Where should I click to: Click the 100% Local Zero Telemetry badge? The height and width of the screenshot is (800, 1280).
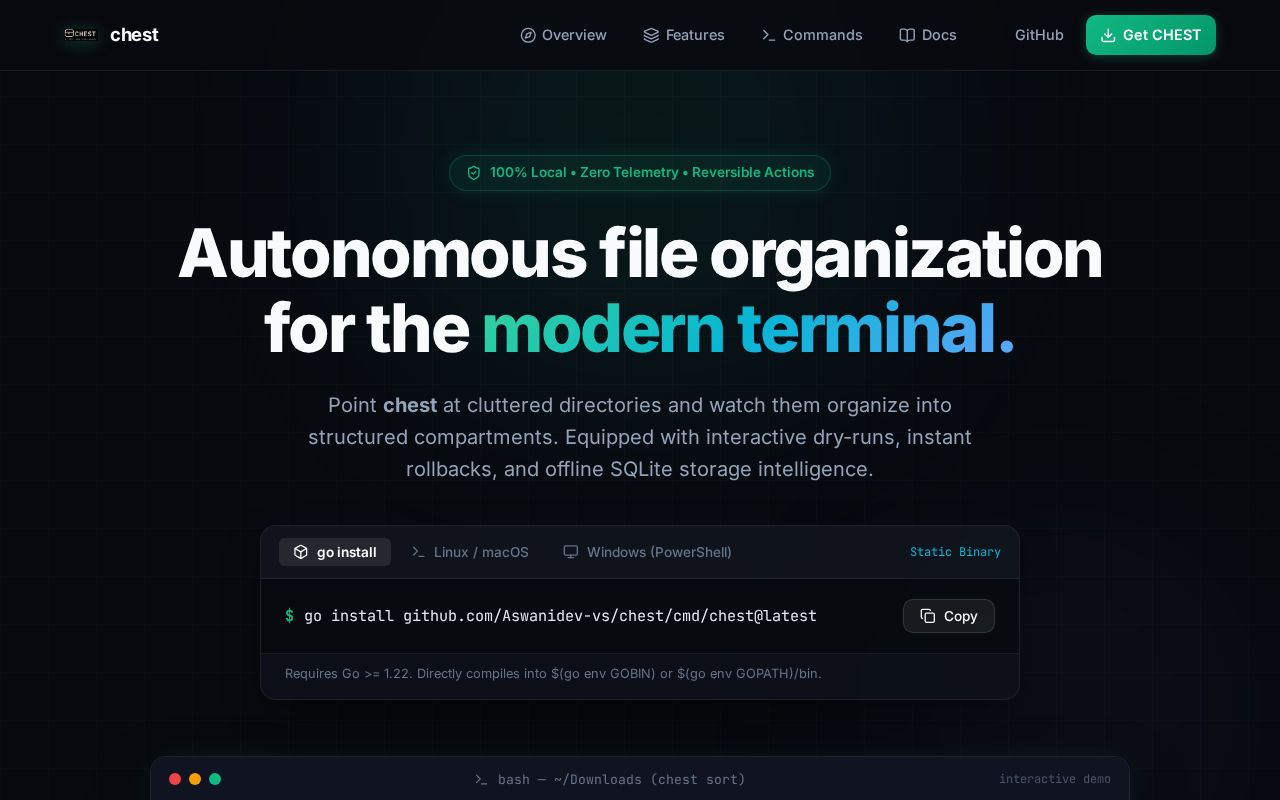coord(640,173)
